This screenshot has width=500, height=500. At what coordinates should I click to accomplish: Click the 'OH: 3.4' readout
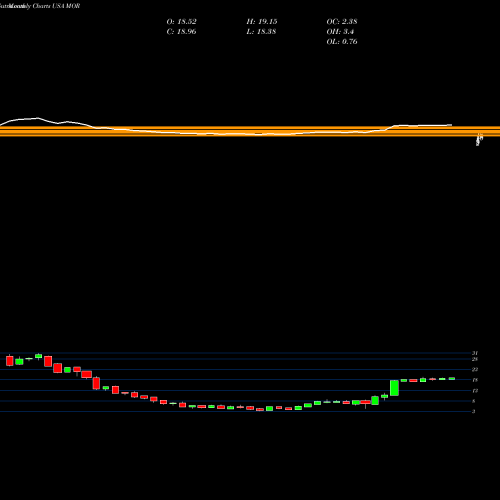tap(340, 32)
